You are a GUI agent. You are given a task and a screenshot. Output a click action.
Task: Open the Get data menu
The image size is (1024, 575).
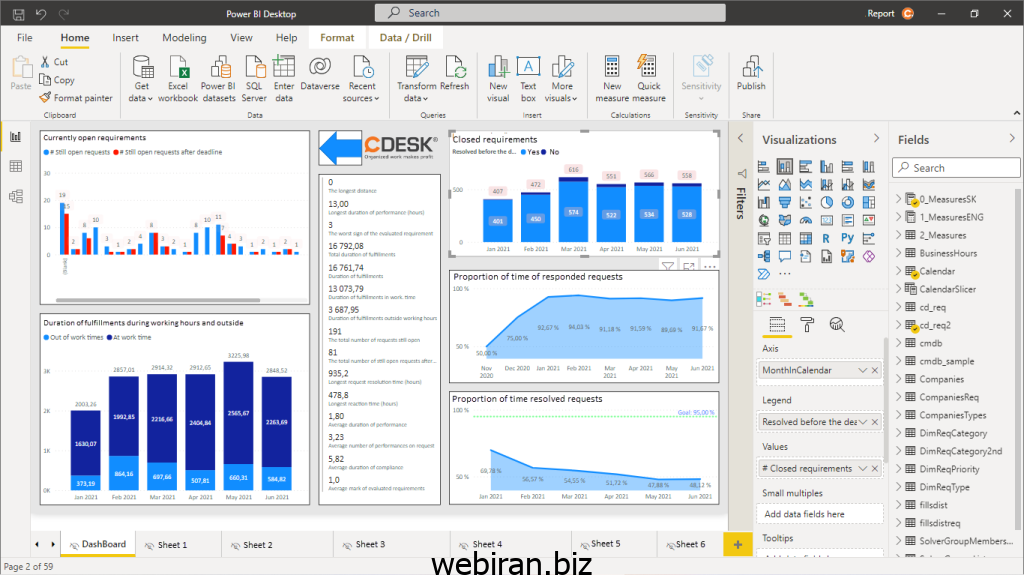click(x=141, y=80)
